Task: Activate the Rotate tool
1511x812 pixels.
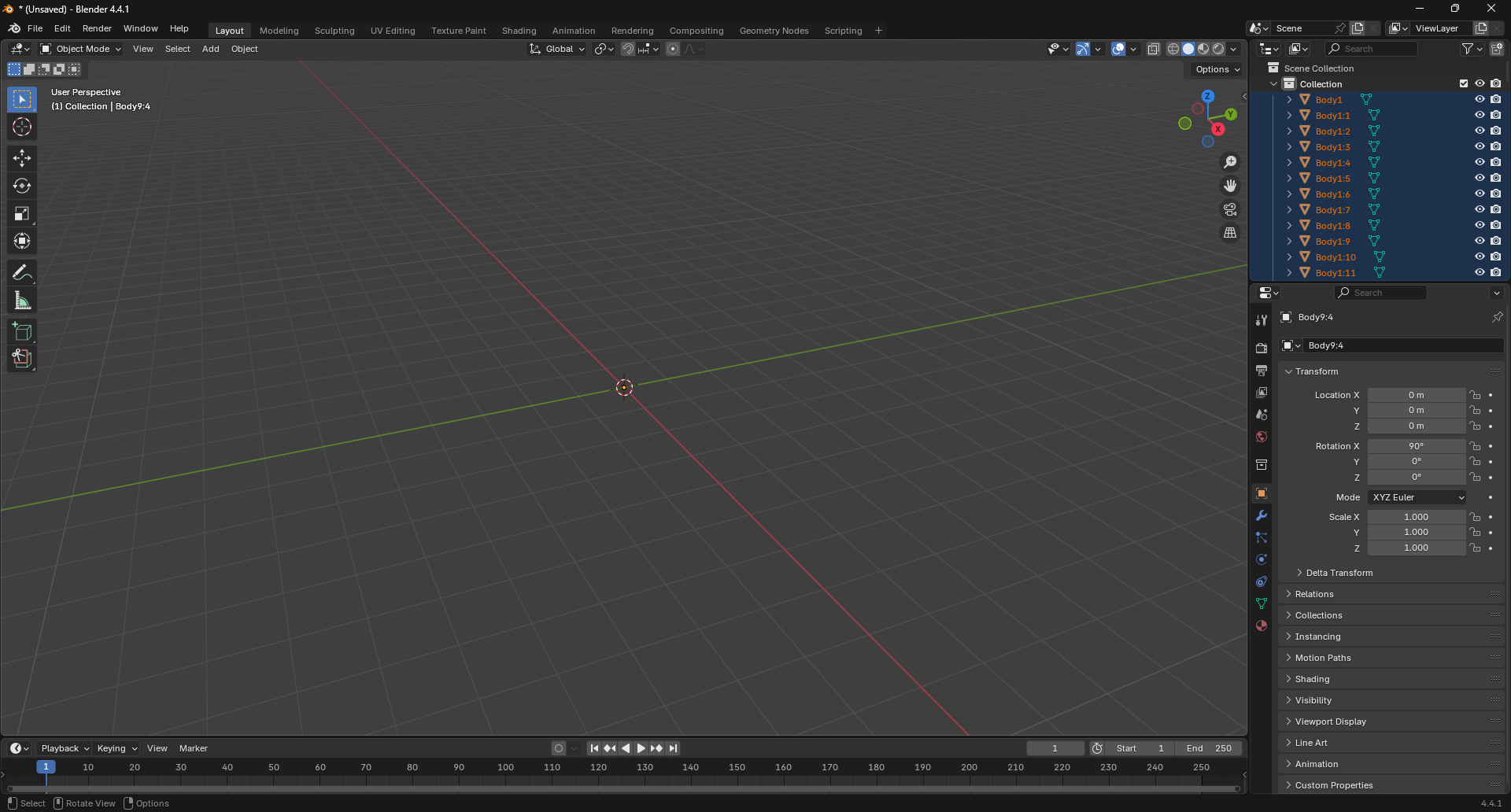Action: pyautogui.click(x=21, y=186)
